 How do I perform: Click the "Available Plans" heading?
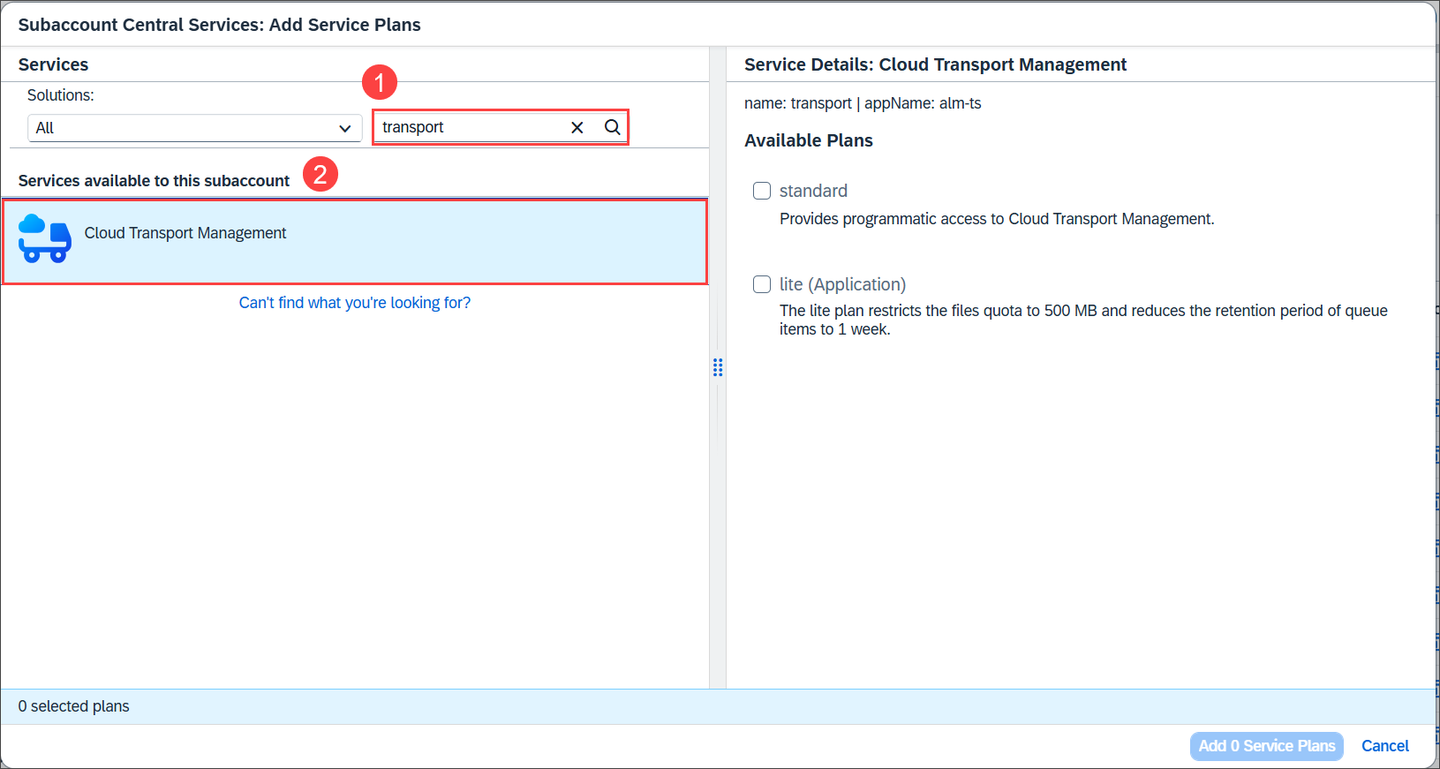(x=809, y=141)
